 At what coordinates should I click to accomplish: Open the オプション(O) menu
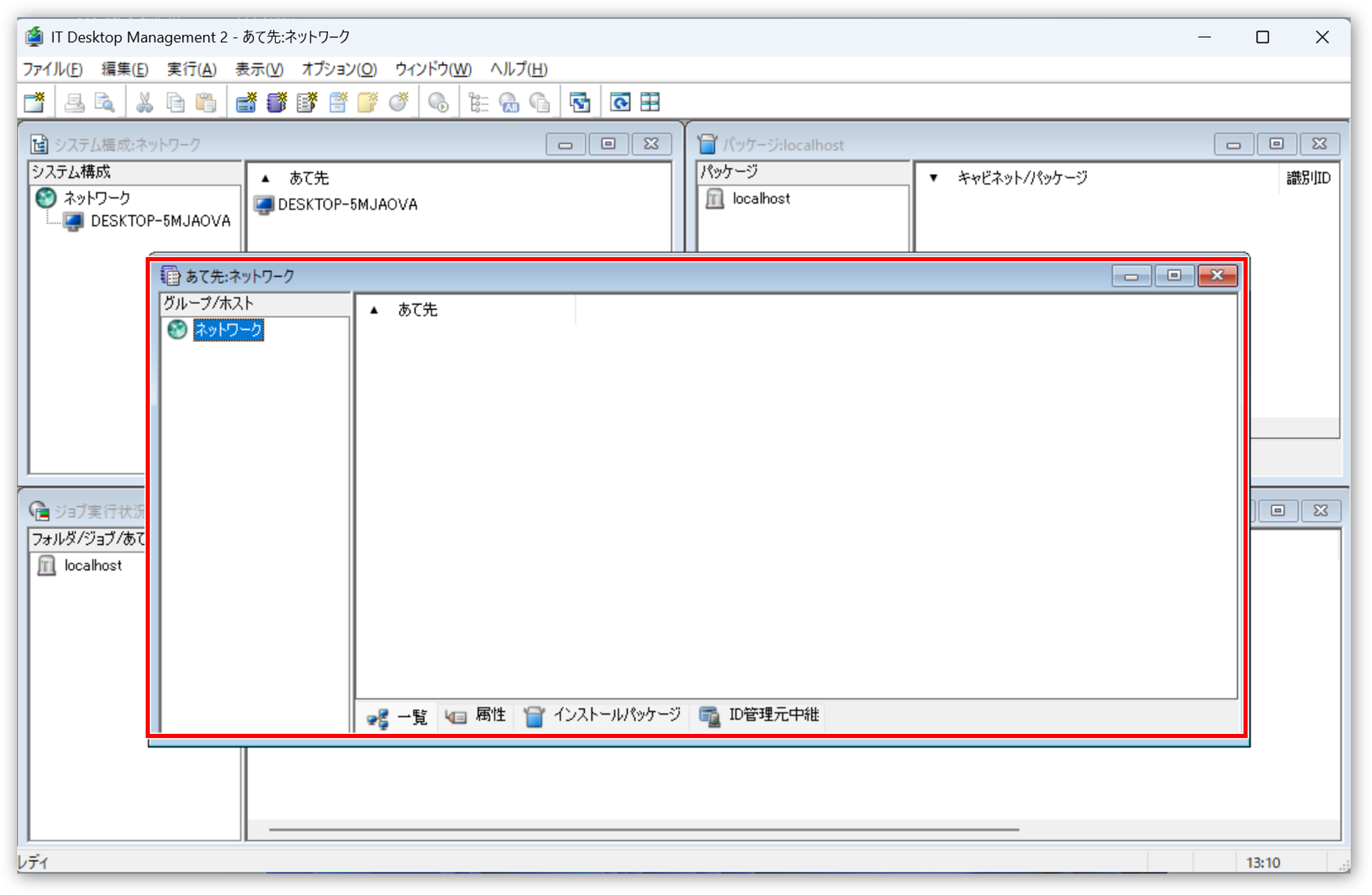pos(339,69)
